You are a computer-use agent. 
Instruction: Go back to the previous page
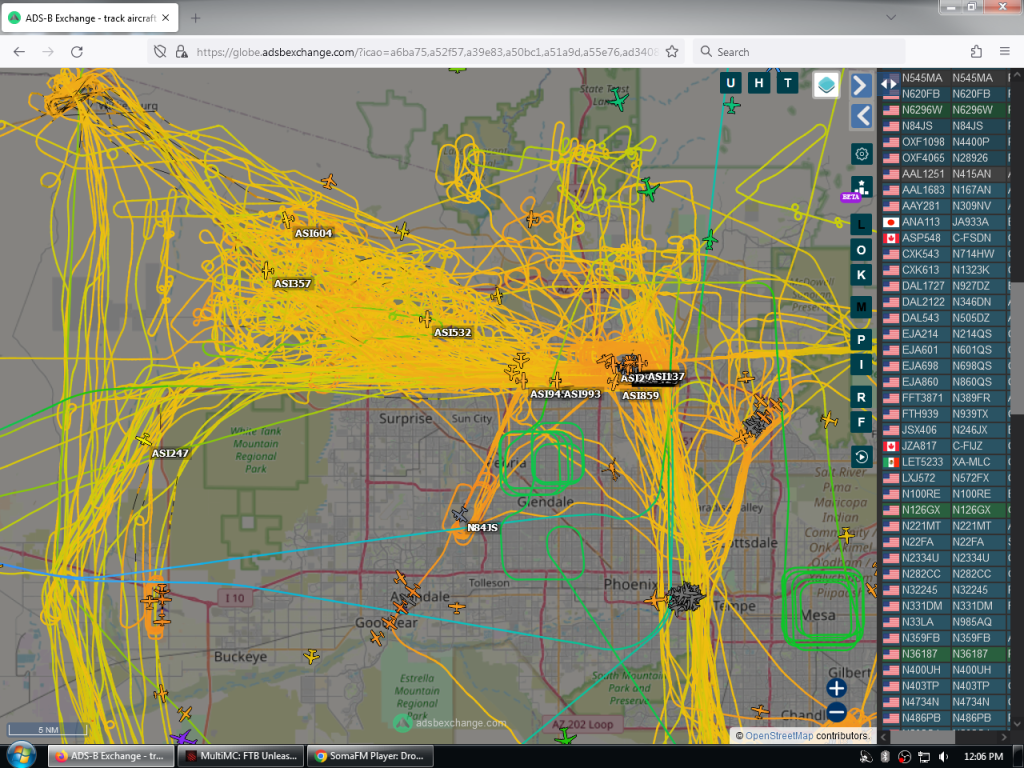pyautogui.click(x=19, y=52)
